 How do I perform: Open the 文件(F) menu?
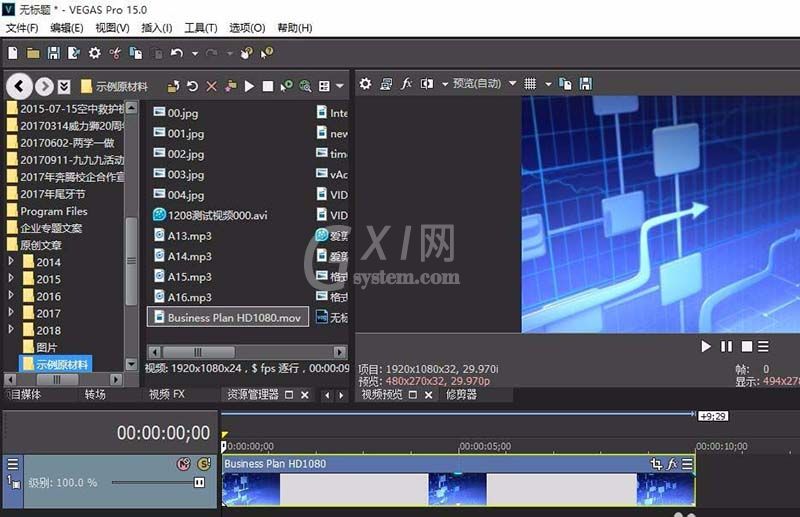point(22,28)
